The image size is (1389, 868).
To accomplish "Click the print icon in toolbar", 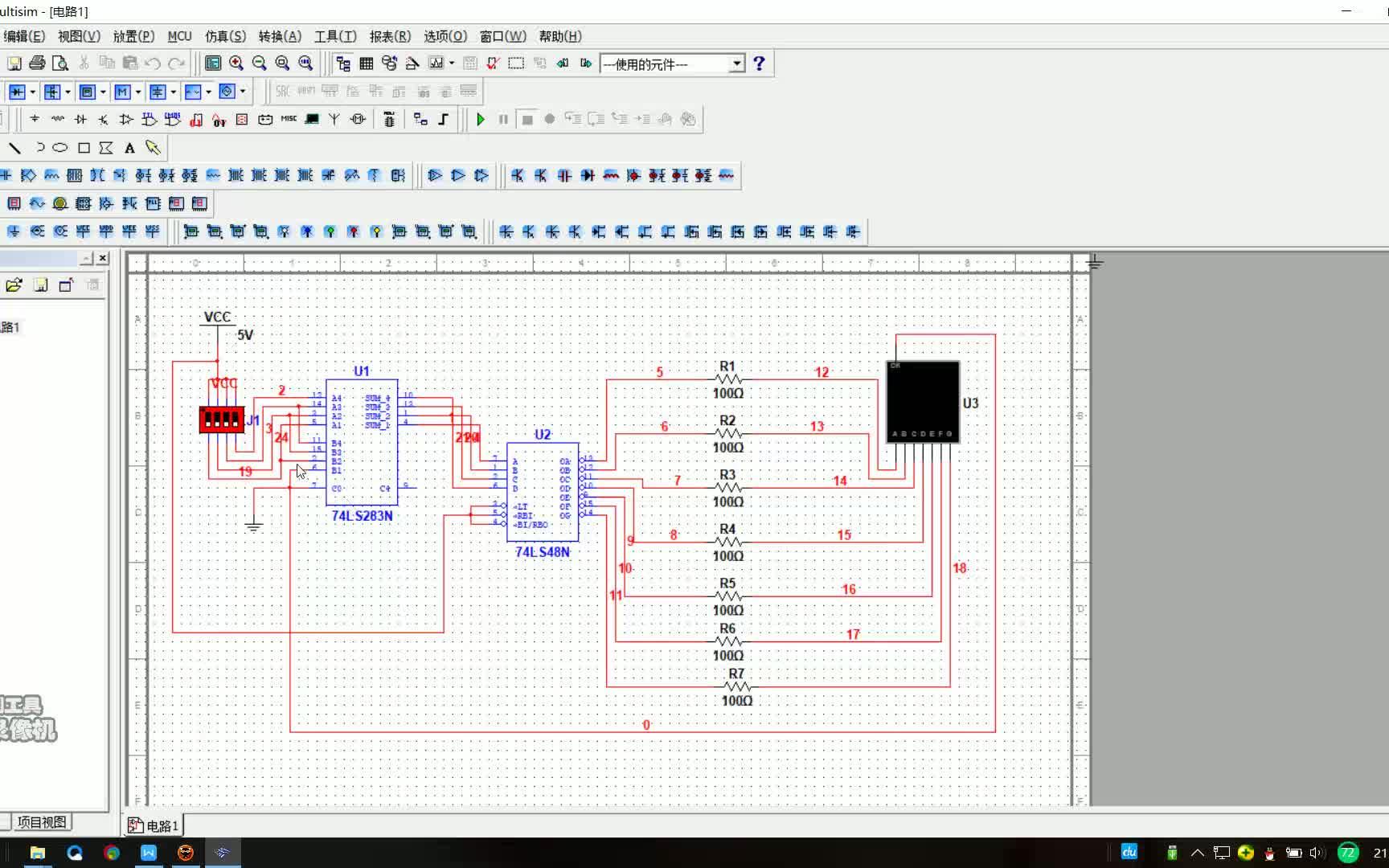I will [x=37, y=63].
